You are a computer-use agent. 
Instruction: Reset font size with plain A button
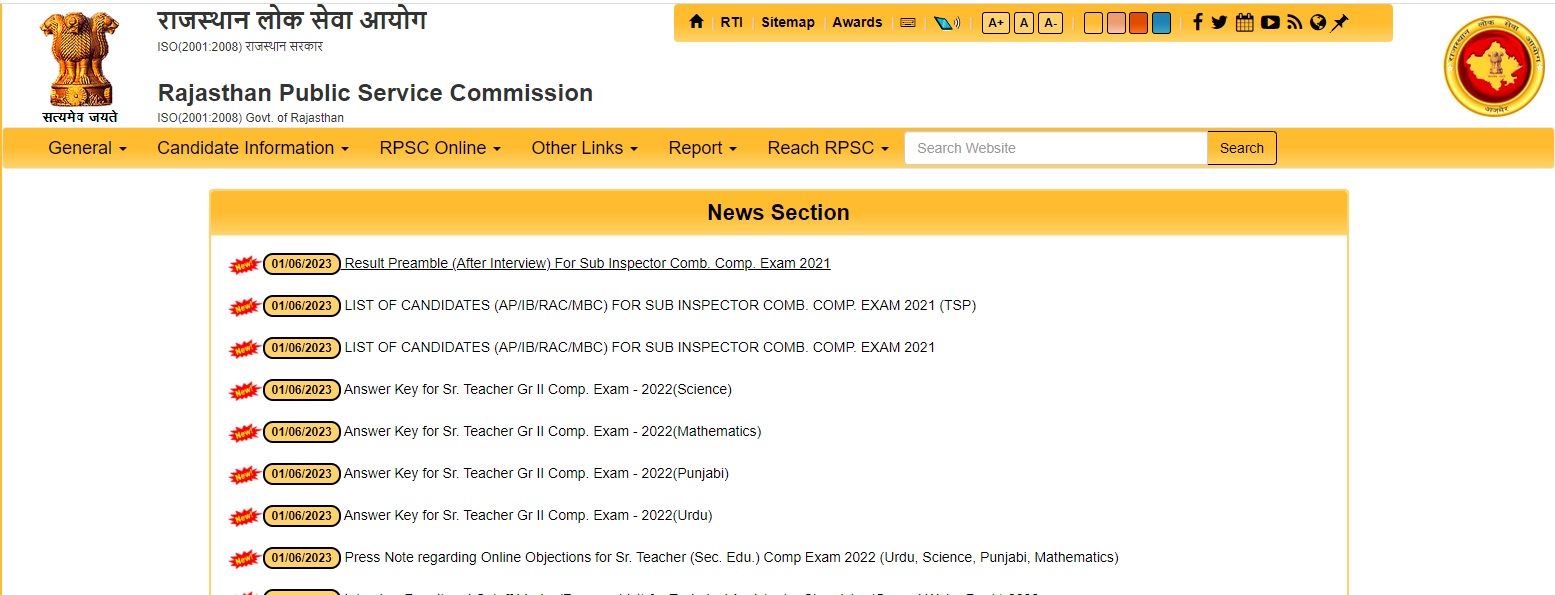click(1023, 23)
